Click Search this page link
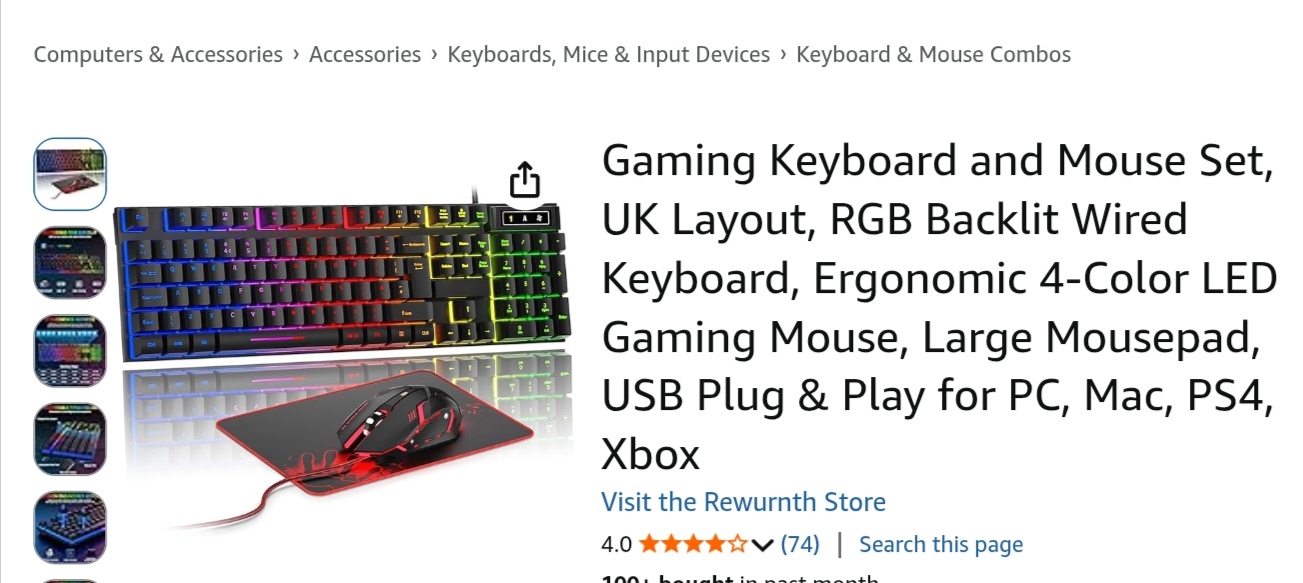 point(941,544)
